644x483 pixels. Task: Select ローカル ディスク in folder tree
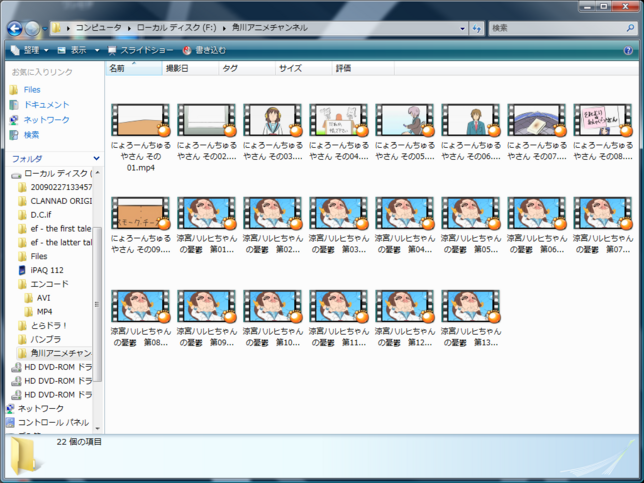coord(51,174)
